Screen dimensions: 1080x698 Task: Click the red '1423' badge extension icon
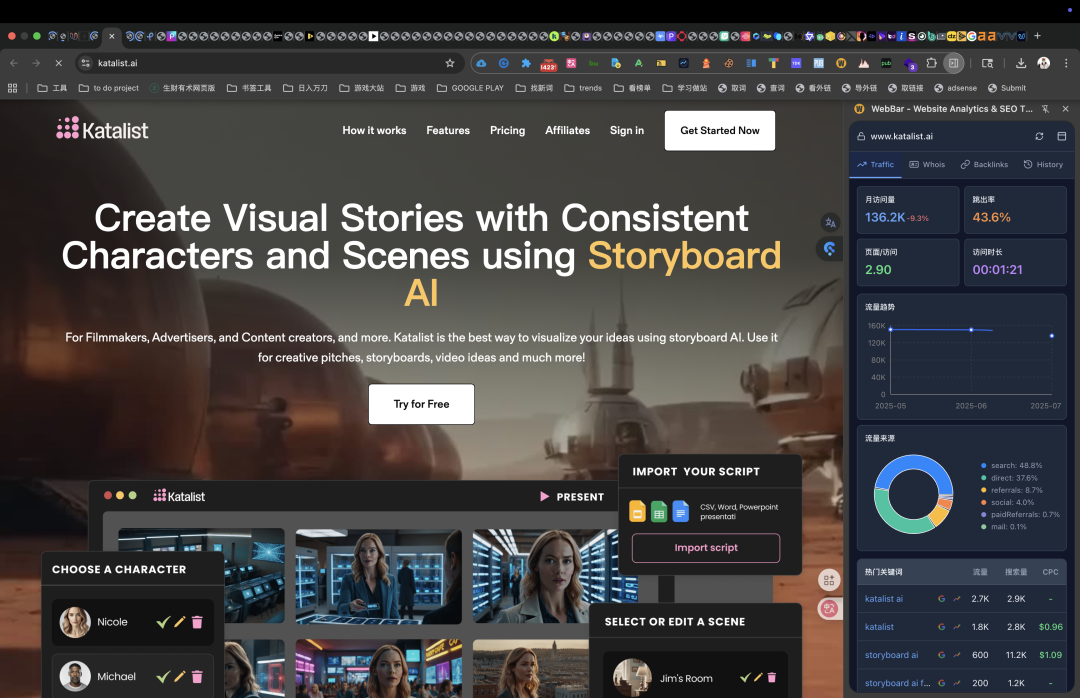(x=548, y=63)
